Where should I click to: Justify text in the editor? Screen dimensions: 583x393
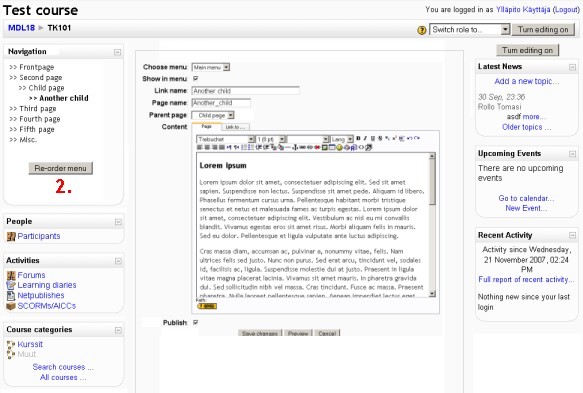click(222, 148)
